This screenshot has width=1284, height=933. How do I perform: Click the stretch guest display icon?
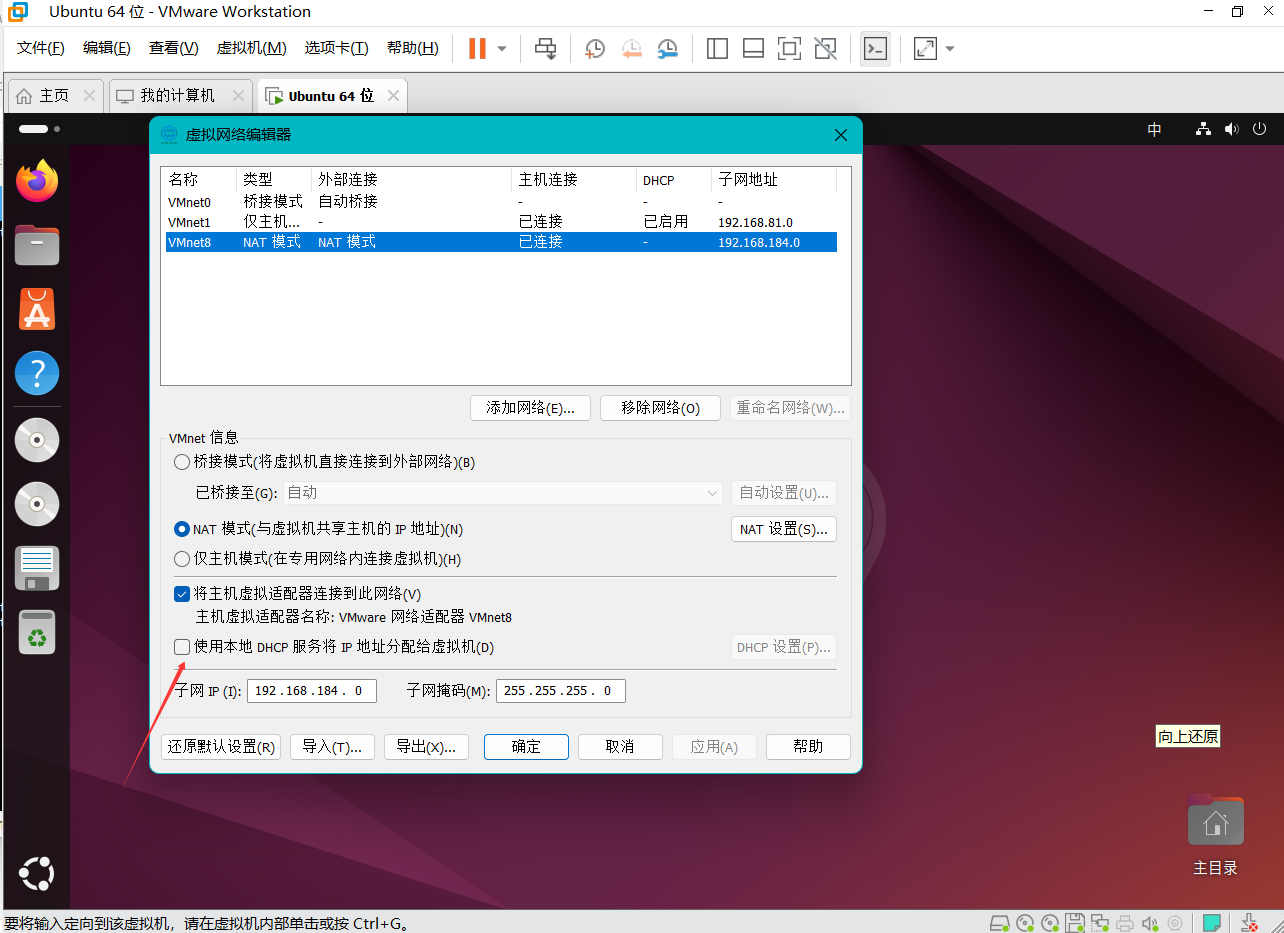(x=926, y=48)
